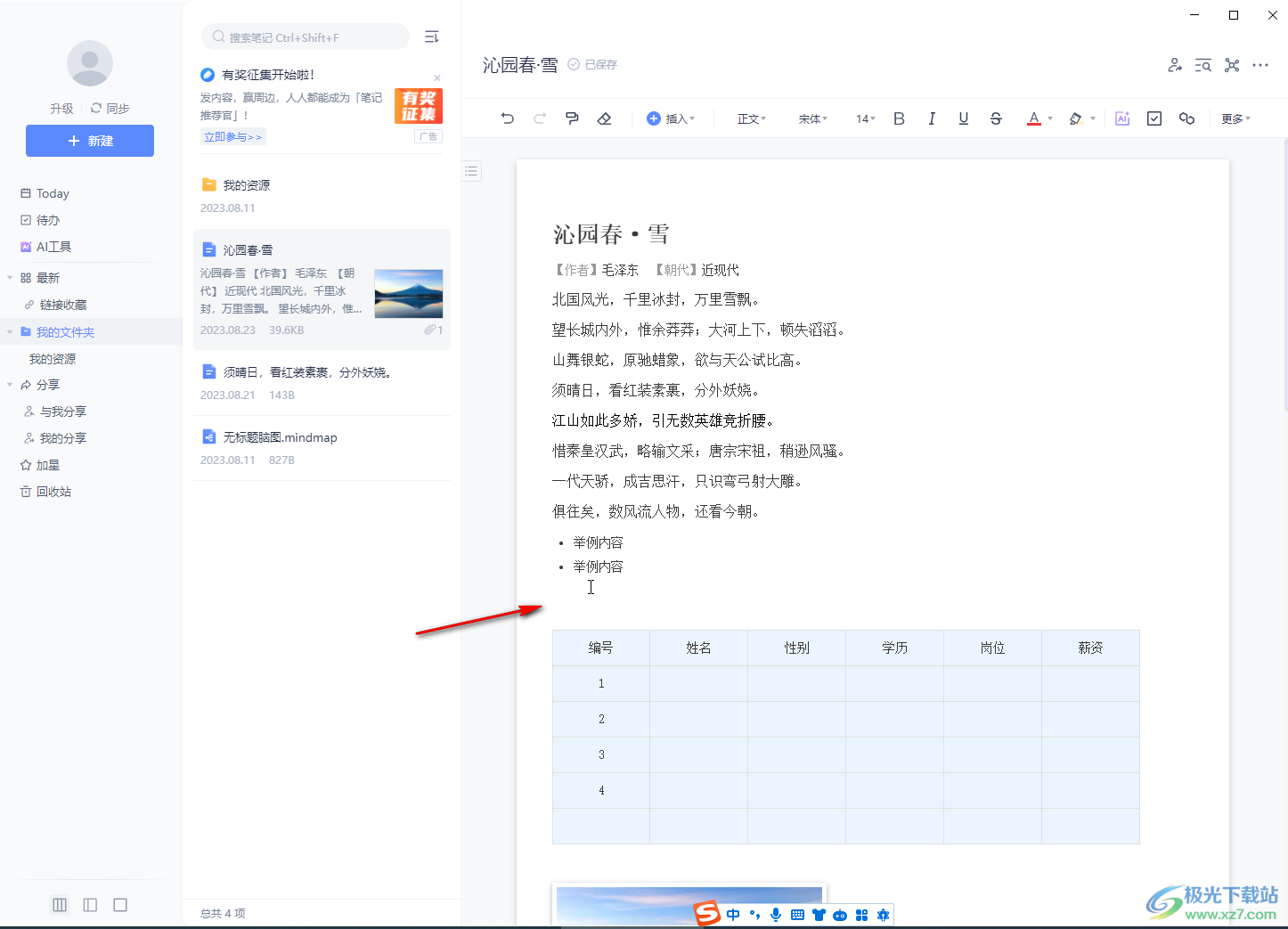Click the share collaborator icon
Viewport: 1288px width, 929px height.
[1175, 65]
